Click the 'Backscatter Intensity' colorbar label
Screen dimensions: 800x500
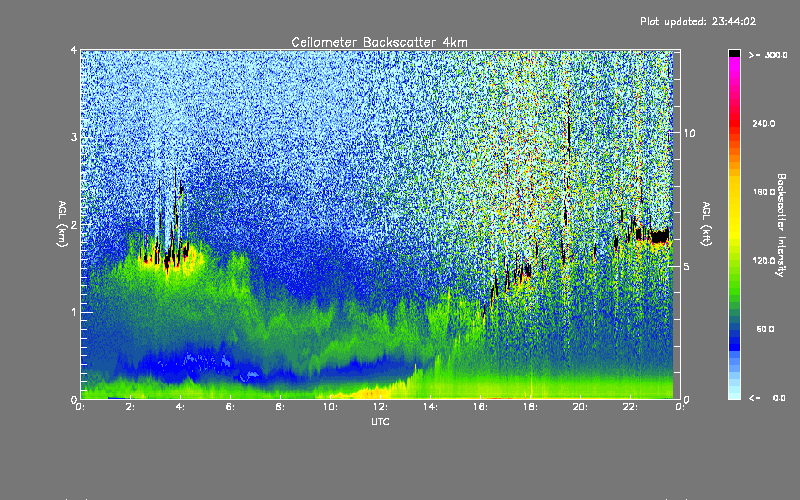pos(781,225)
